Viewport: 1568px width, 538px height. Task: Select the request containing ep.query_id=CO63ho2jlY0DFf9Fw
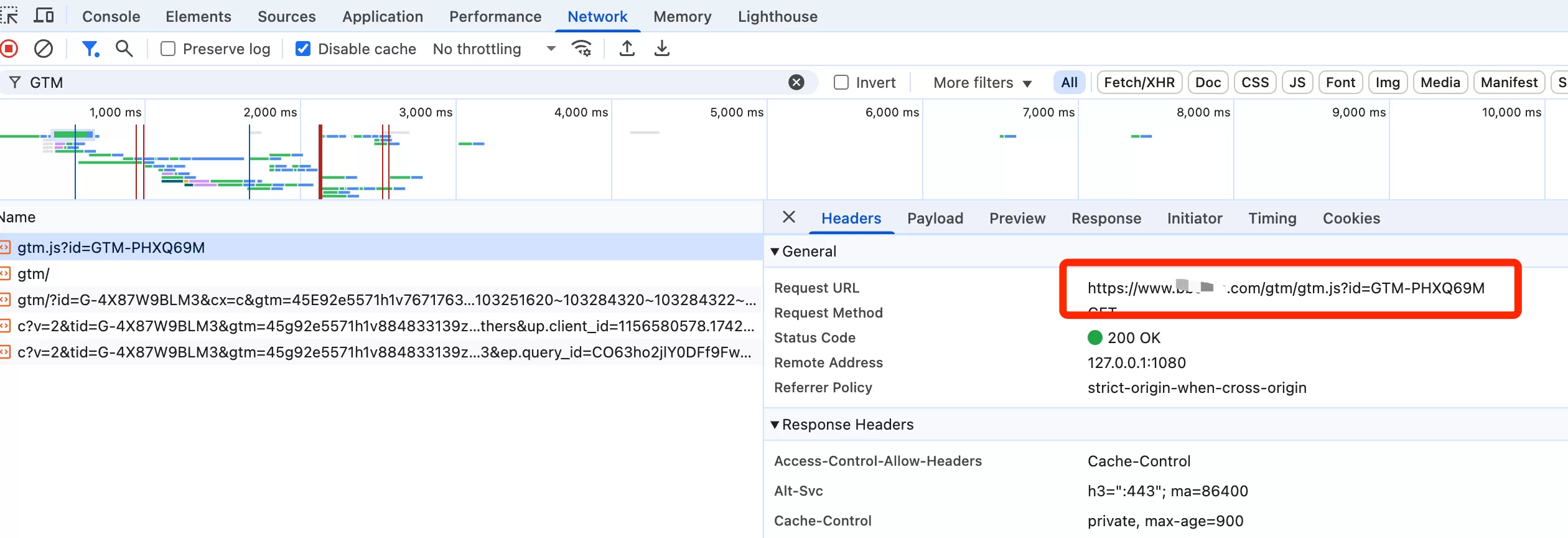(381, 352)
